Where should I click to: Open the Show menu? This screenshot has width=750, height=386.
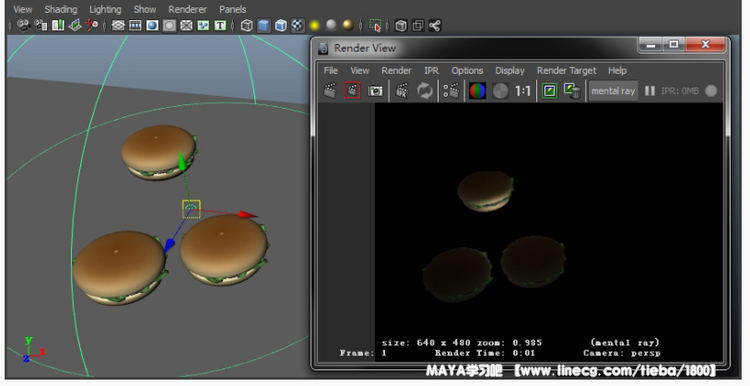[145, 9]
